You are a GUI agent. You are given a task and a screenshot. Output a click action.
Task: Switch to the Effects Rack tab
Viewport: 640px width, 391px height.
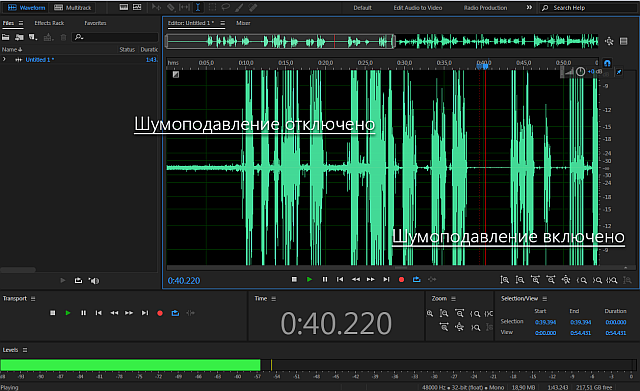[49, 23]
